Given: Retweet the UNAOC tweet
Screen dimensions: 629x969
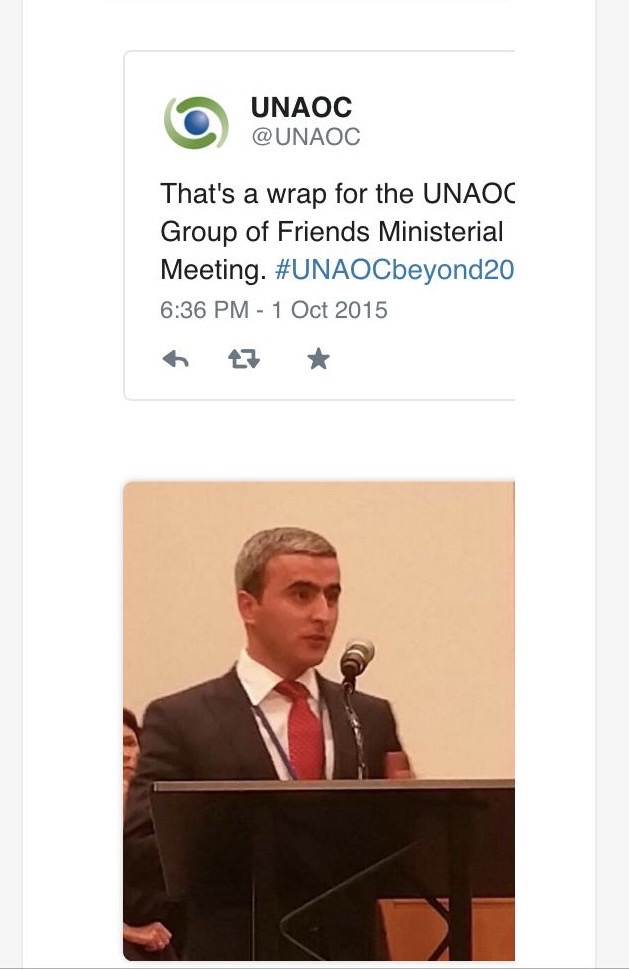Looking at the screenshot, I should [x=244, y=359].
